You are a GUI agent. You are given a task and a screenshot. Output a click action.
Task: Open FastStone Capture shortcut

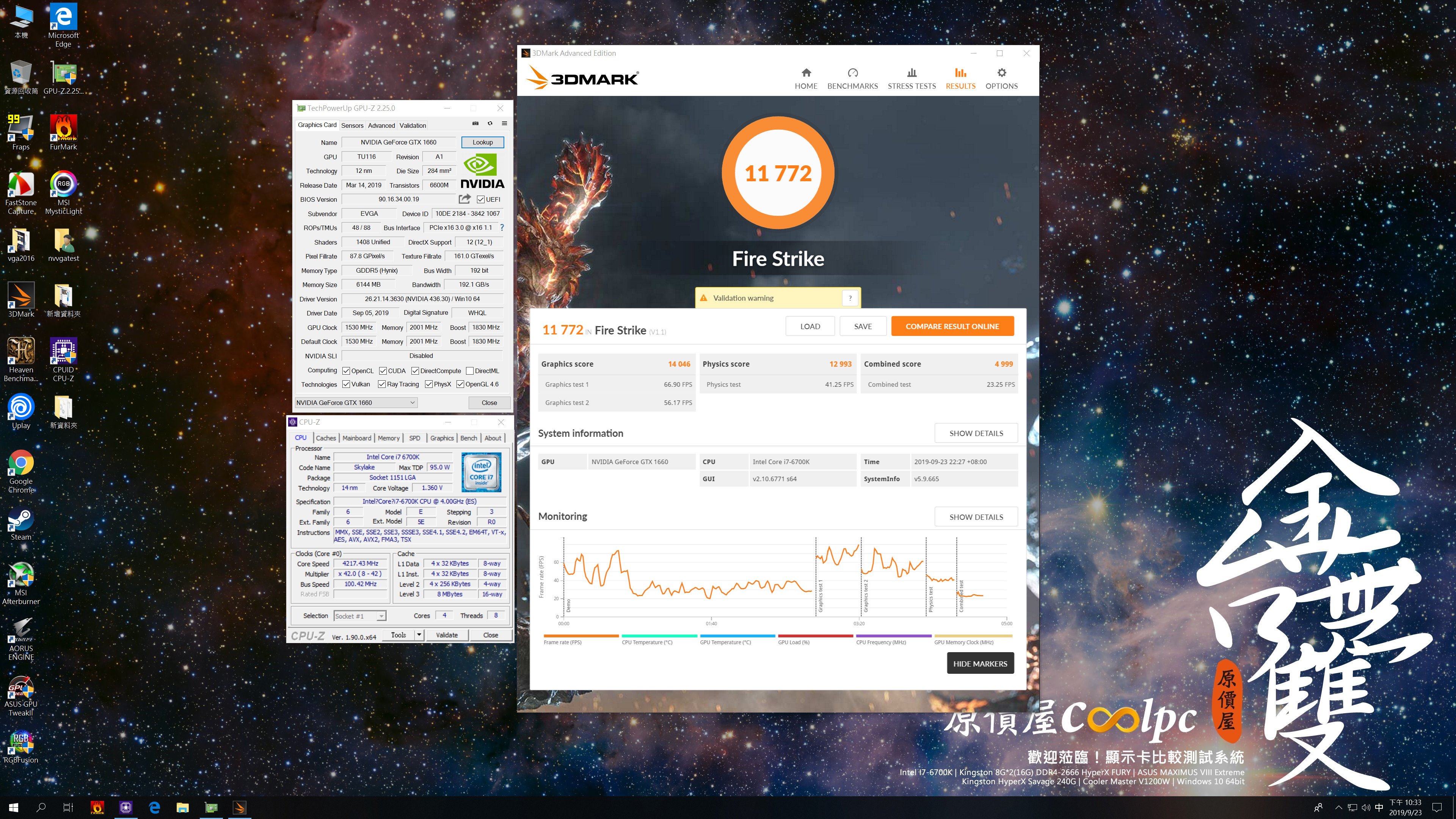21,193
